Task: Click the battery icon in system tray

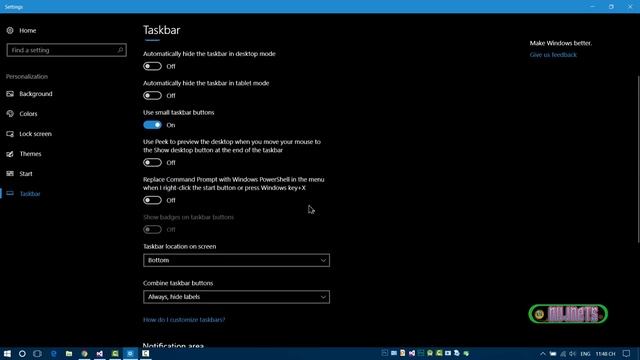Action: point(553,353)
